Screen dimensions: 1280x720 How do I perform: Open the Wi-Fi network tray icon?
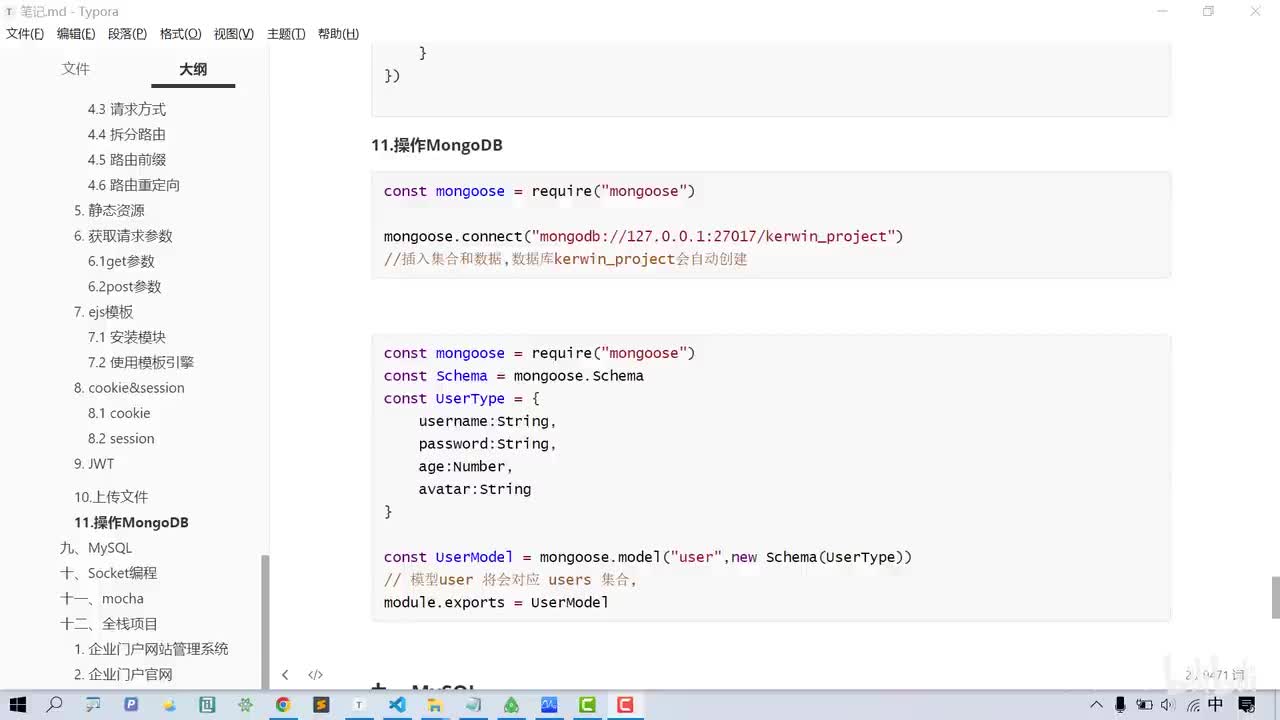coord(1193,705)
